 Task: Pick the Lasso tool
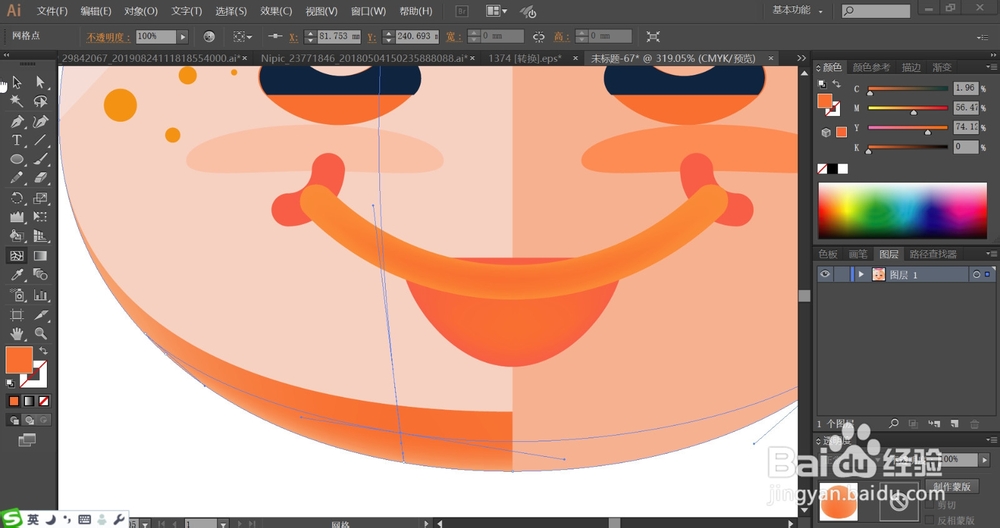40,101
